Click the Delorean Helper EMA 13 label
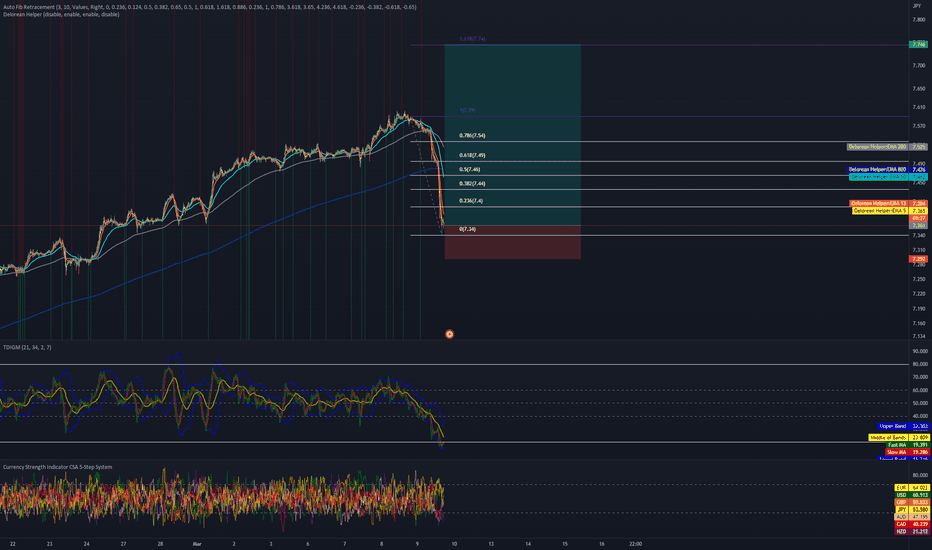 click(879, 203)
